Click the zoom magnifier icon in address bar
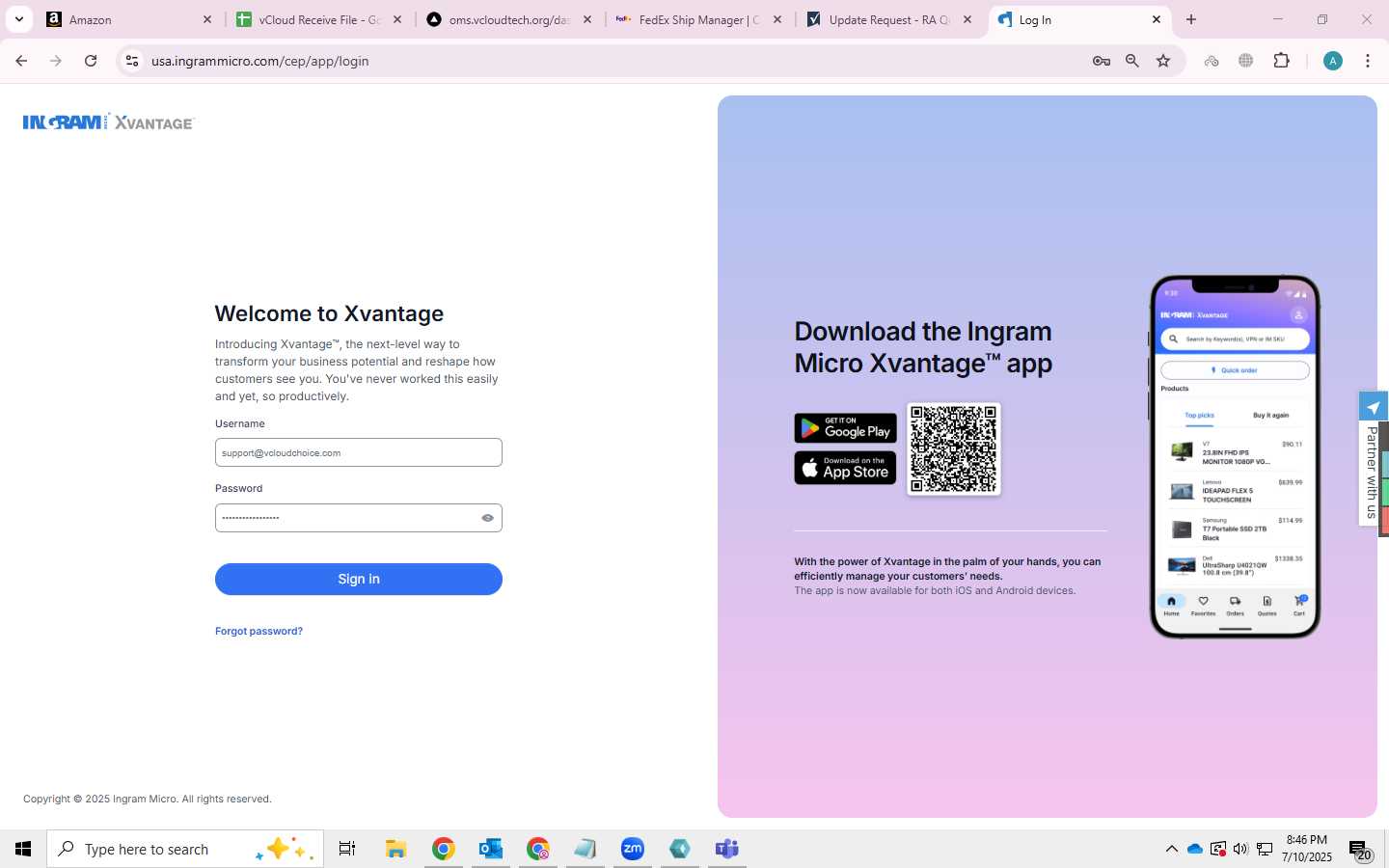The height and width of the screenshot is (868, 1389). point(1132,61)
